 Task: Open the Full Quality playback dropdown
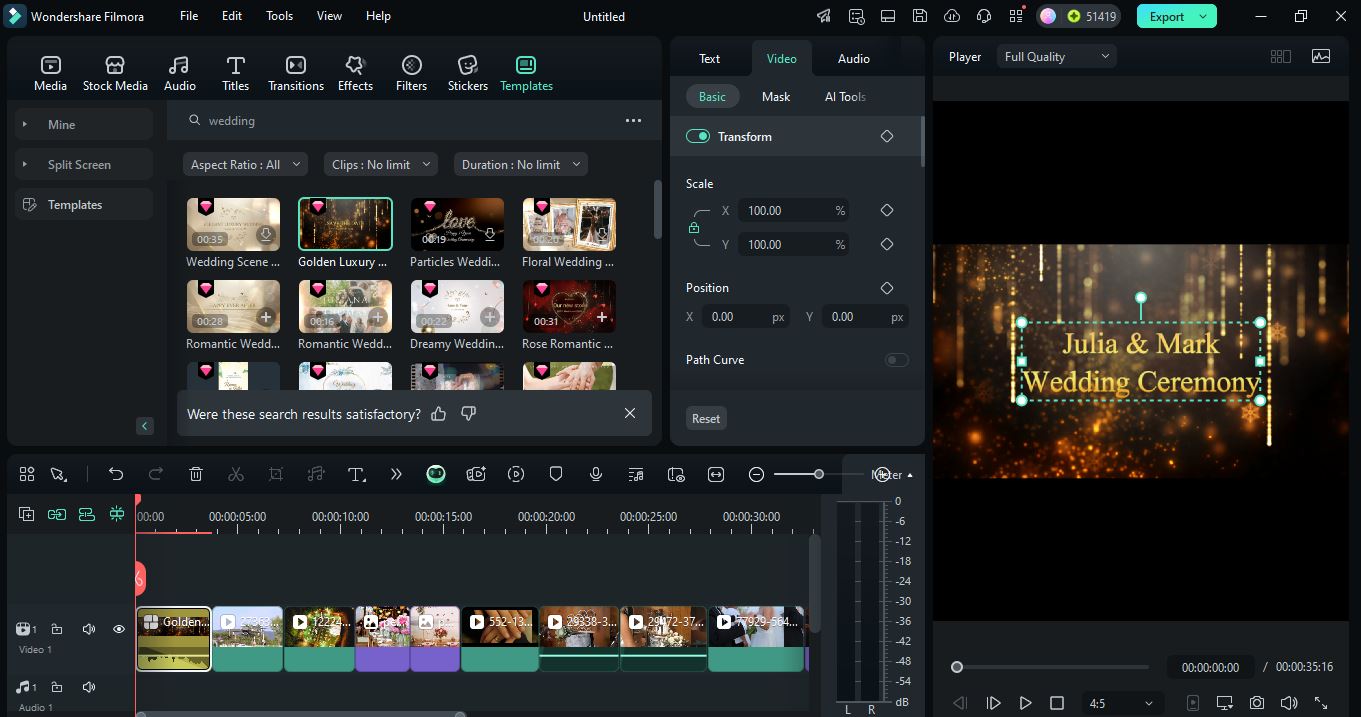pyautogui.click(x=1056, y=56)
